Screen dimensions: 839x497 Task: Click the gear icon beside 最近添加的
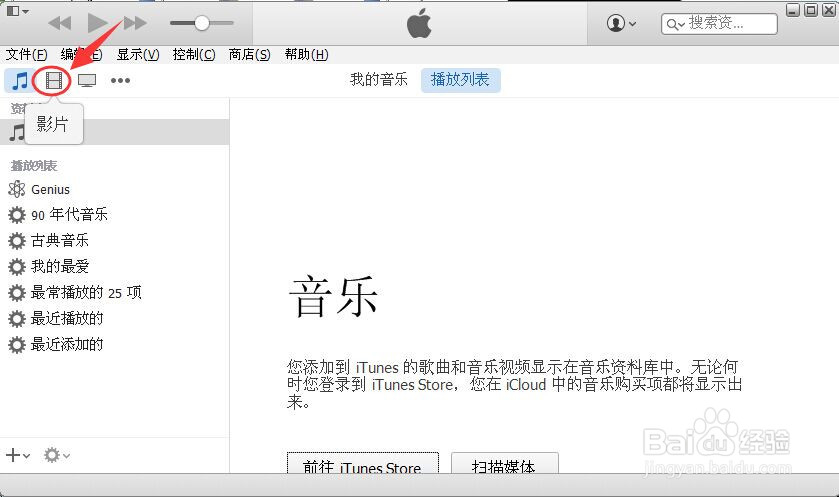17,345
